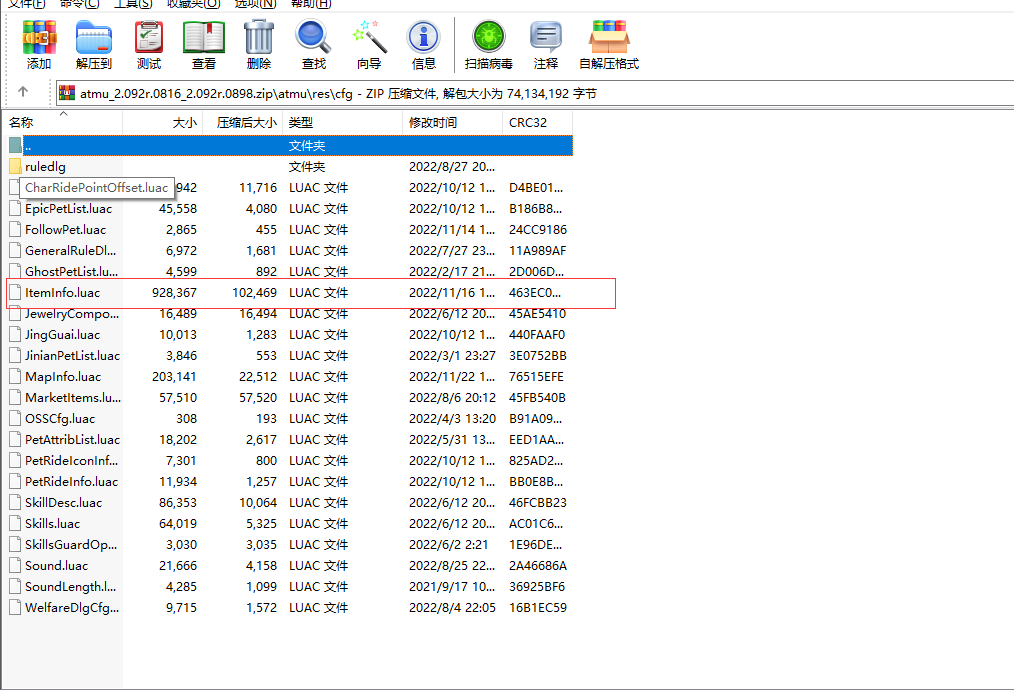
Task: Click the file icon of MapInfo.luac
Action: click(x=16, y=376)
